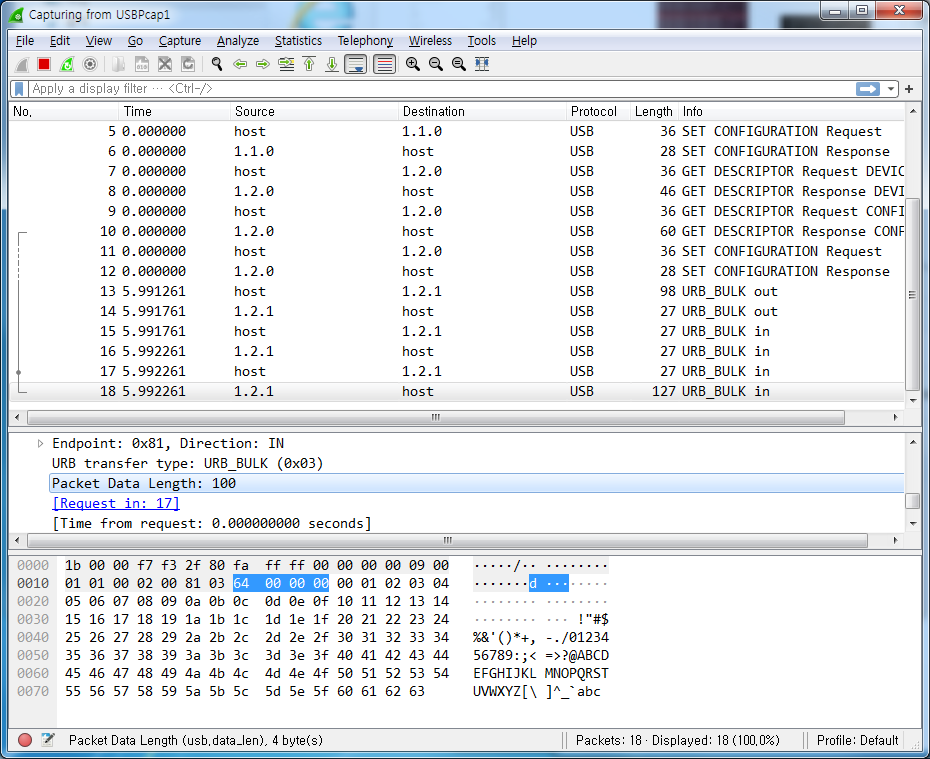Open the View menu
This screenshot has height=759, width=930.
98,41
